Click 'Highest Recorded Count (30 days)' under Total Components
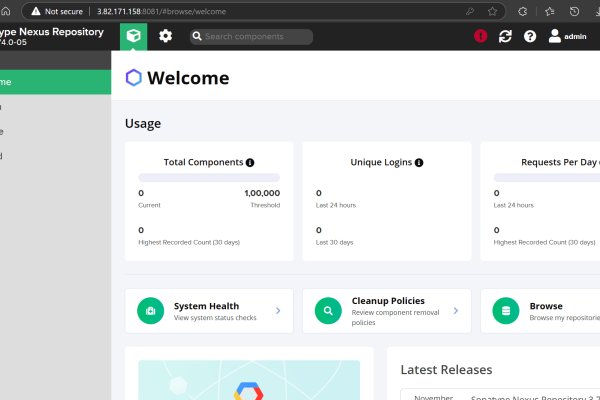 coord(189,243)
